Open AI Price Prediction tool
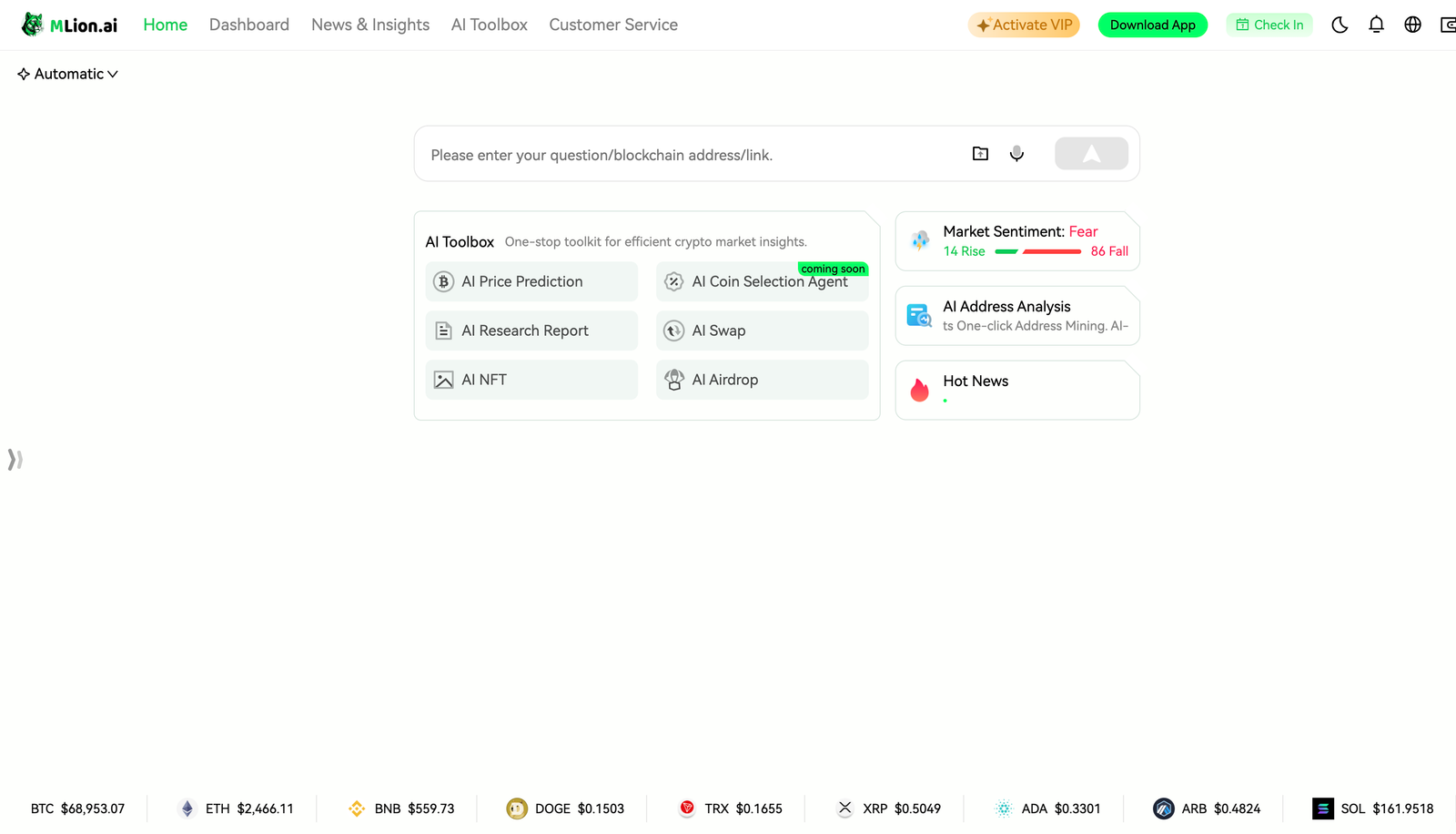Image resolution: width=1456 pixels, height=834 pixels. 531,281
